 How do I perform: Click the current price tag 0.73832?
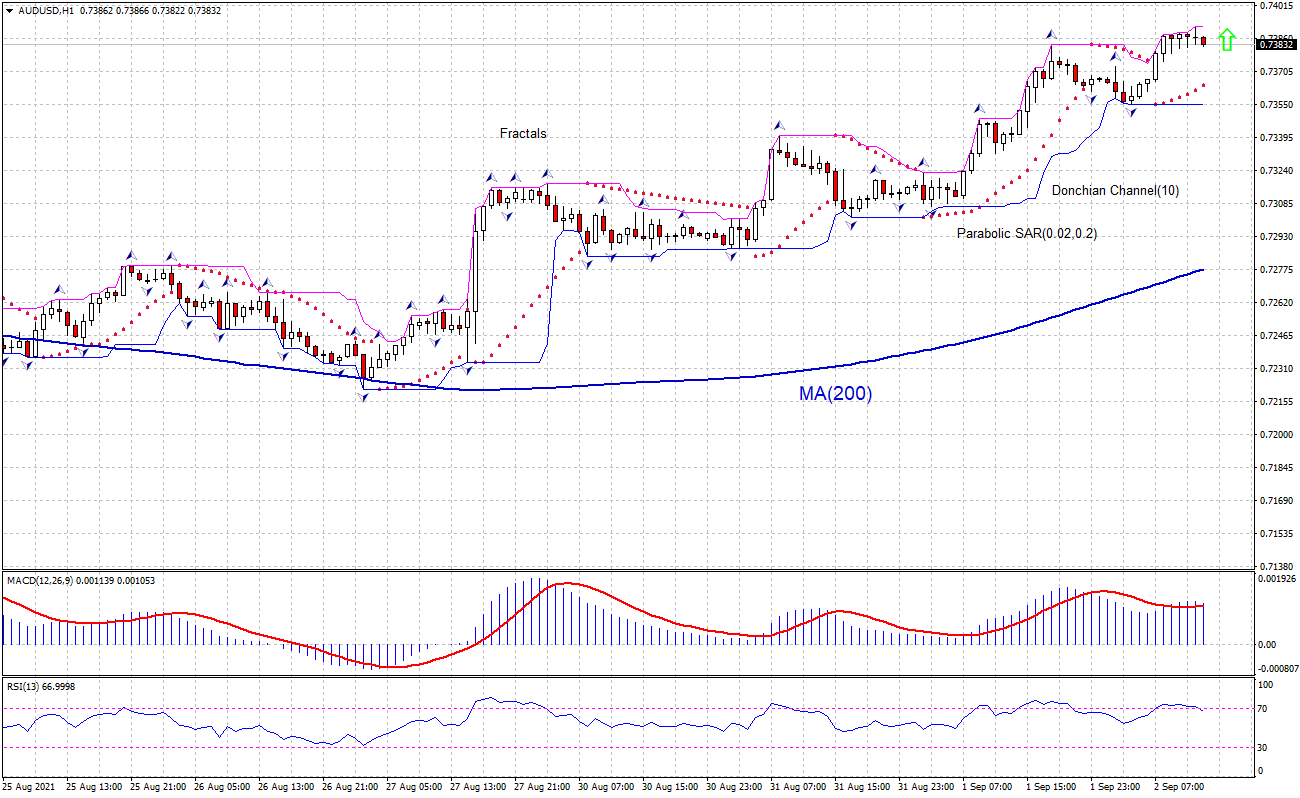pos(1276,44)
